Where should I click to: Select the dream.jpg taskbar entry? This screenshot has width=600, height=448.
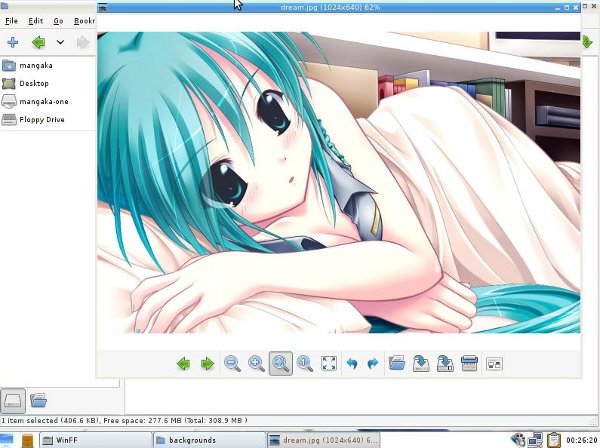point(323,440)
